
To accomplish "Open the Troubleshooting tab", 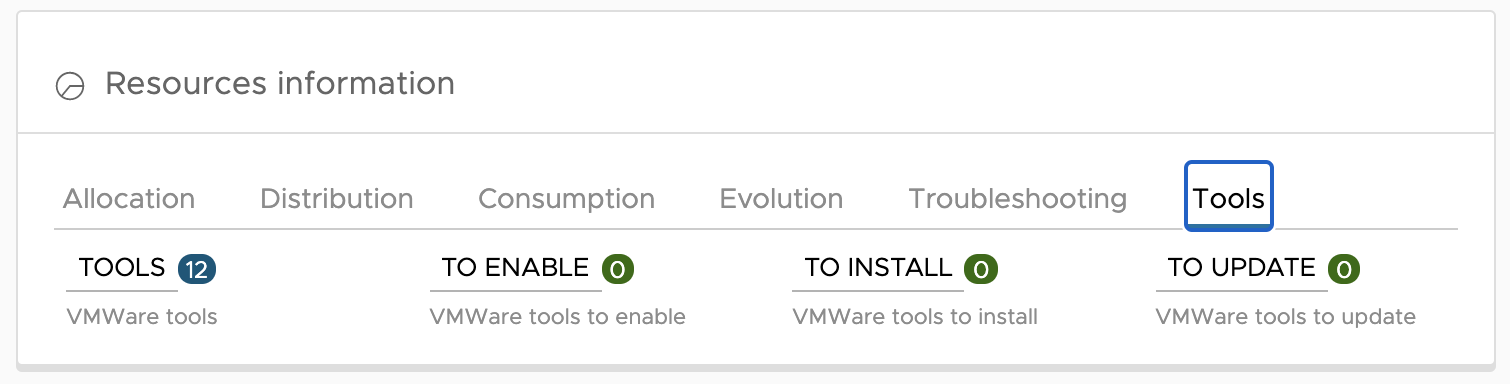I will 1017,198.
